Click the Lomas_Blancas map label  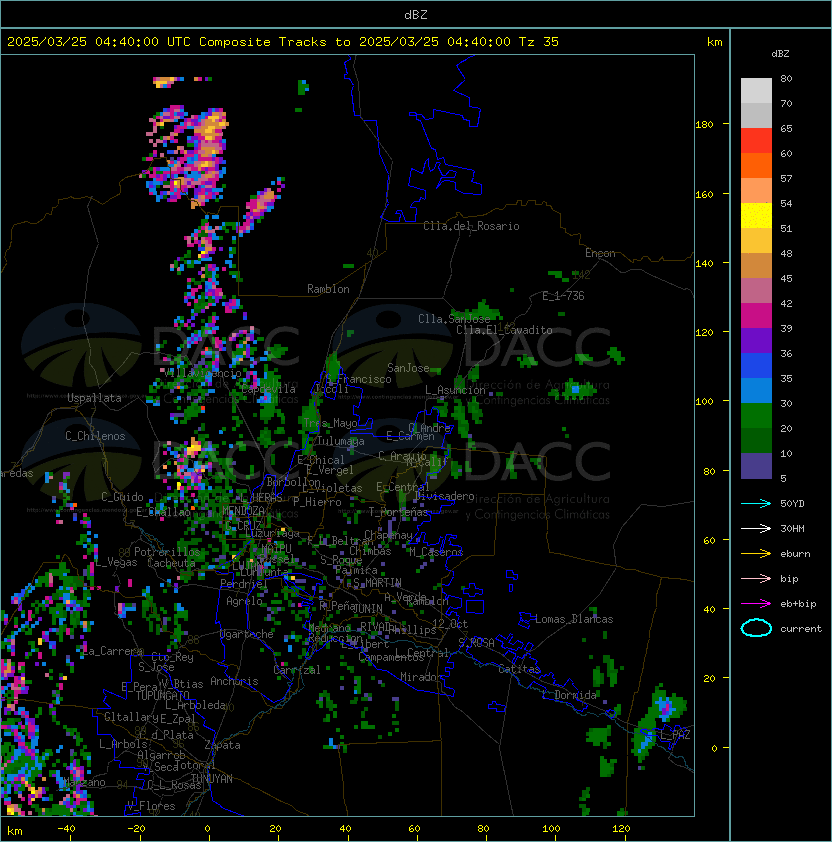(x=574, y=619)
